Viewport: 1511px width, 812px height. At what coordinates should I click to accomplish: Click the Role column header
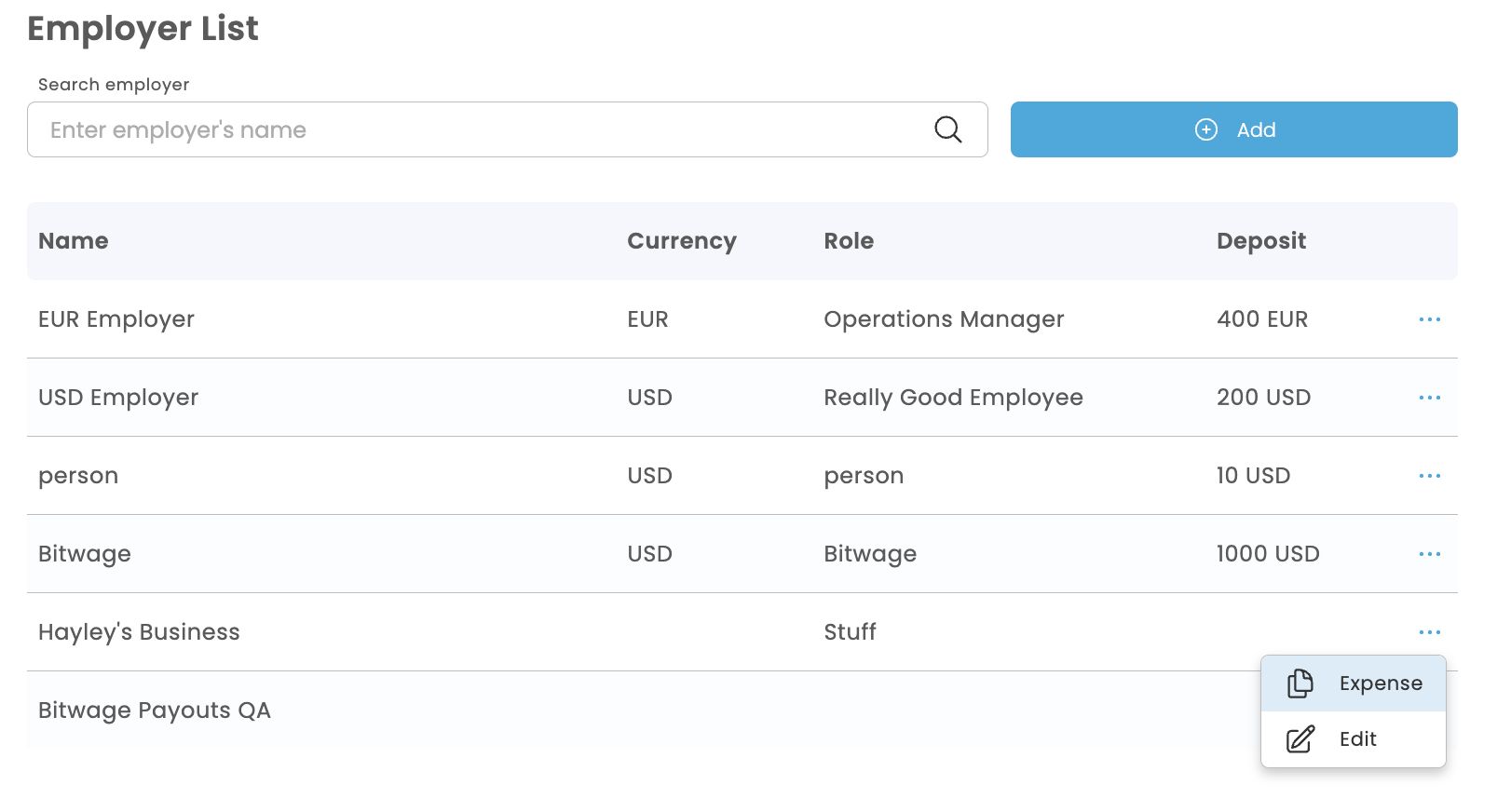click(x=848, y=241)
